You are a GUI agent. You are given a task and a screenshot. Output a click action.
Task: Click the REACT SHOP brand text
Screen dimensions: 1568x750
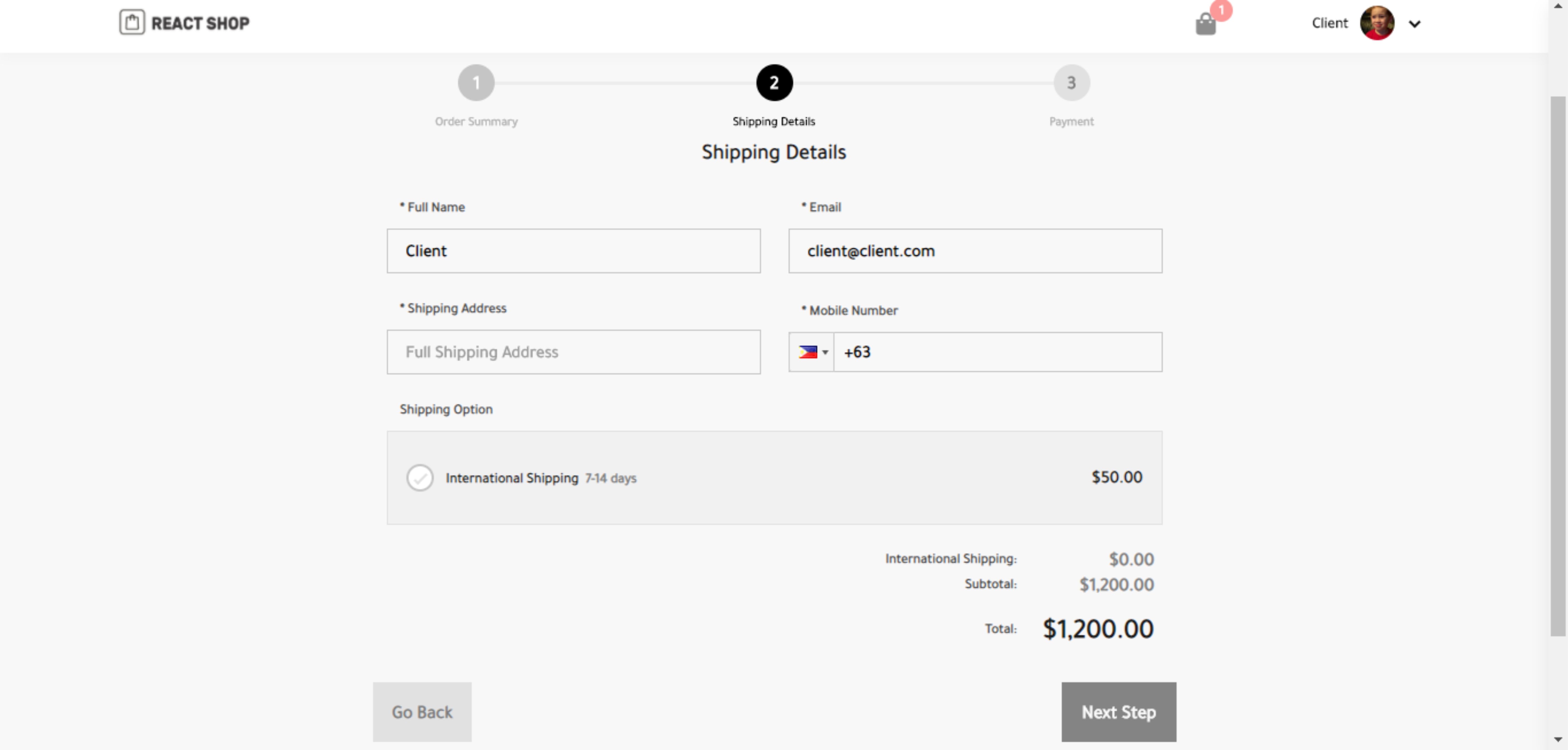[x=200, y=23]
